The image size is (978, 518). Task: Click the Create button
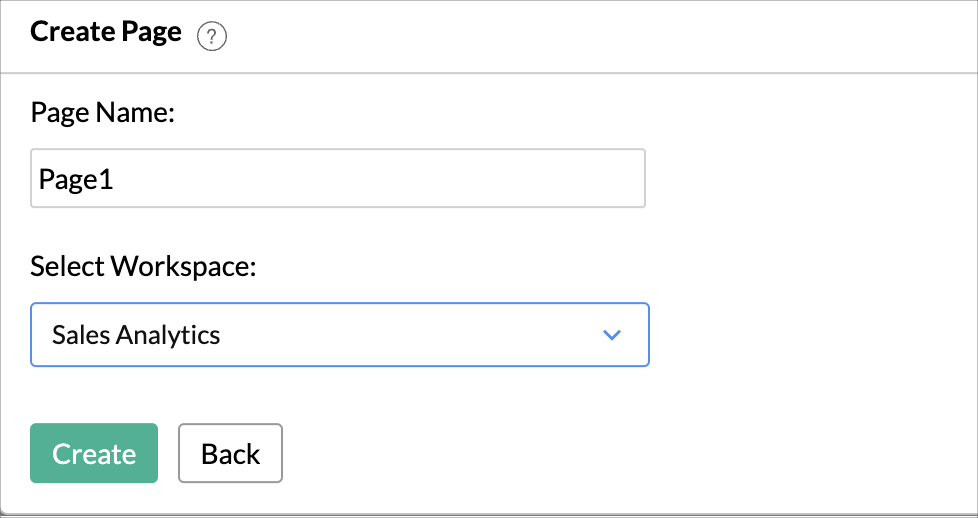pos(94,453)
